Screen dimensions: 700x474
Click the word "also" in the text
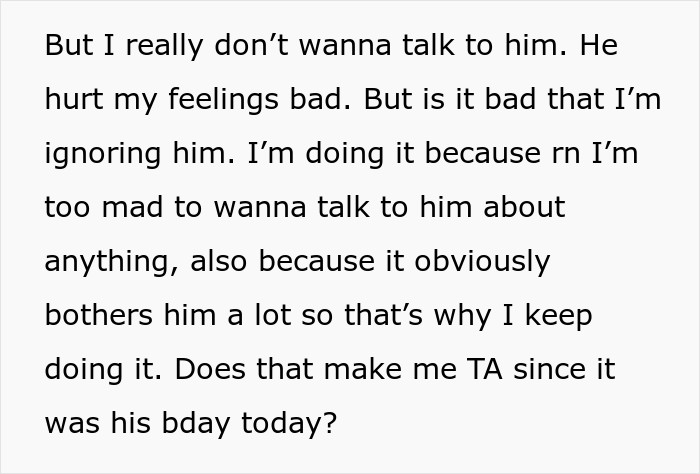tap(218, 262)
